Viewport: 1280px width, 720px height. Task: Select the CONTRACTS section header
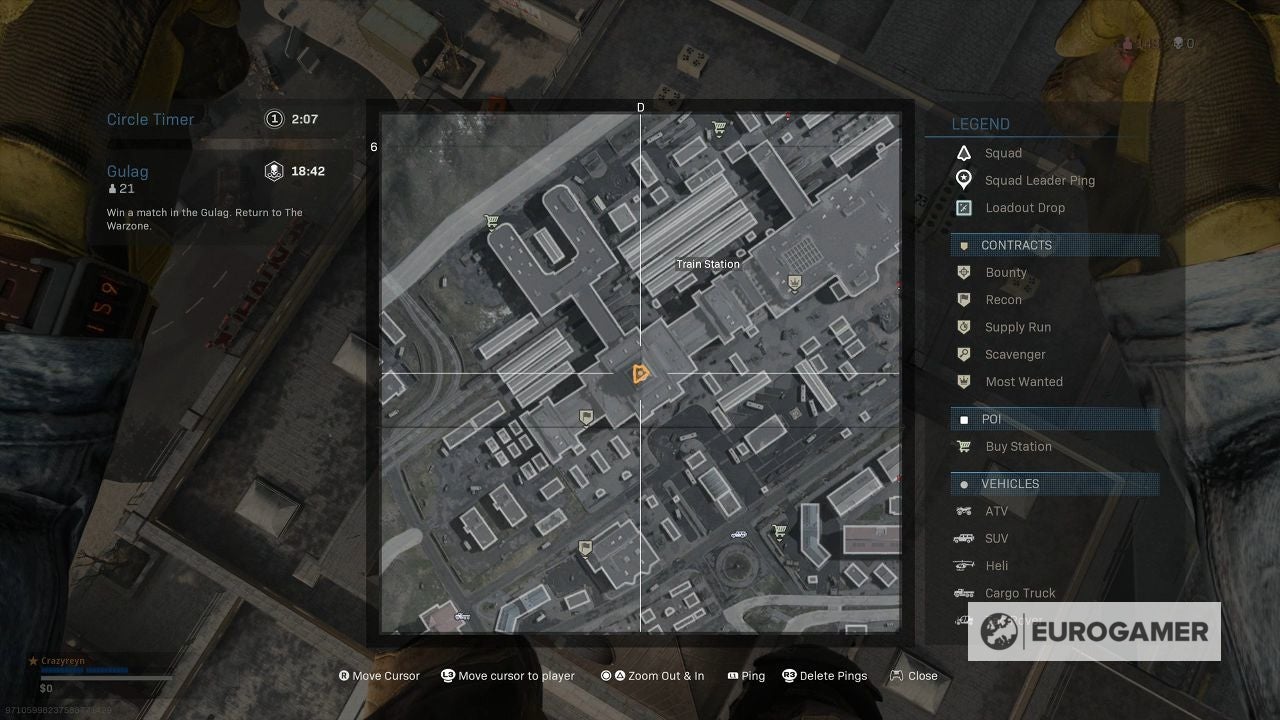[1055, 245]
